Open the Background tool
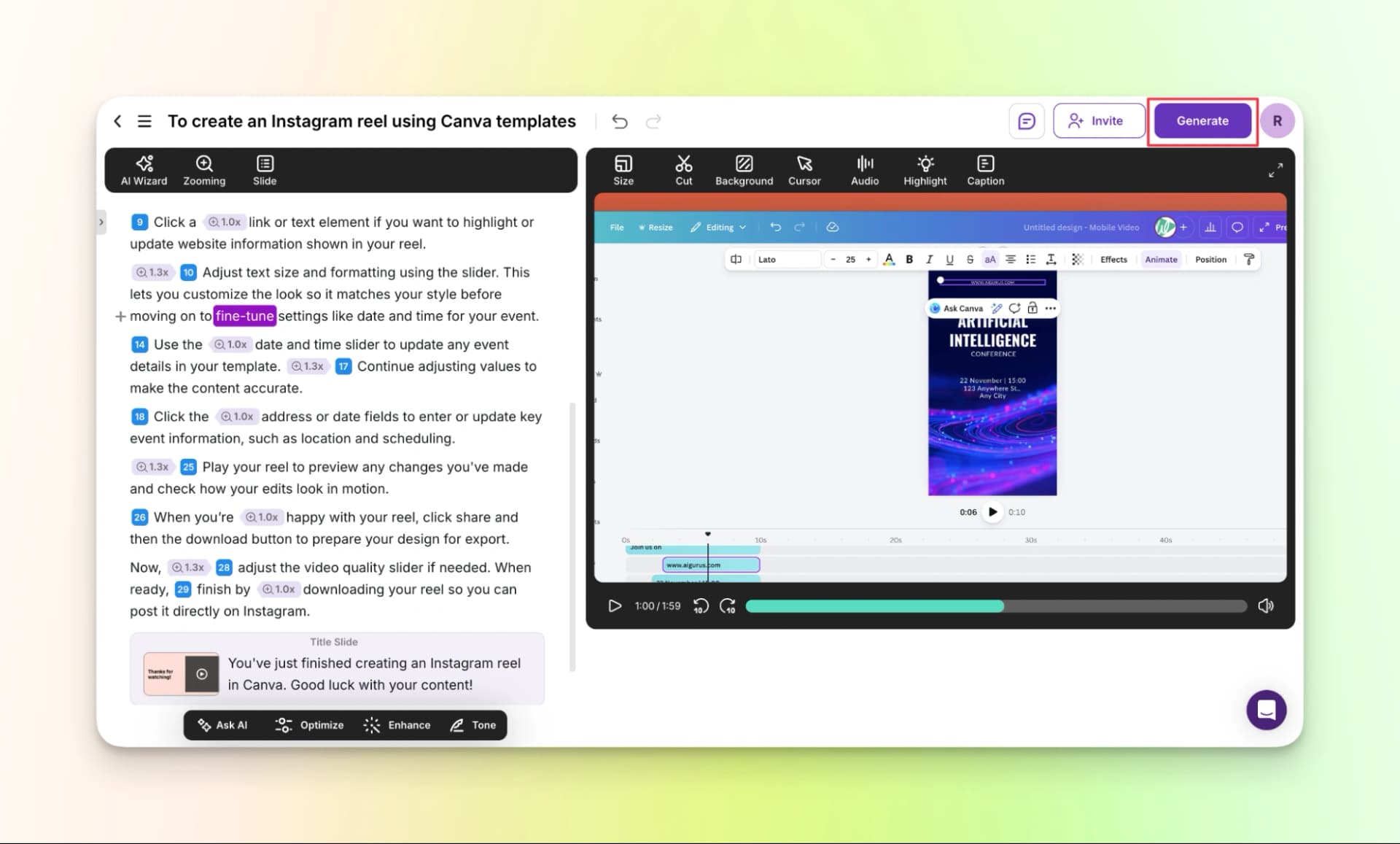The width and height of the screenshot is (1400, 844). [743, 170]
